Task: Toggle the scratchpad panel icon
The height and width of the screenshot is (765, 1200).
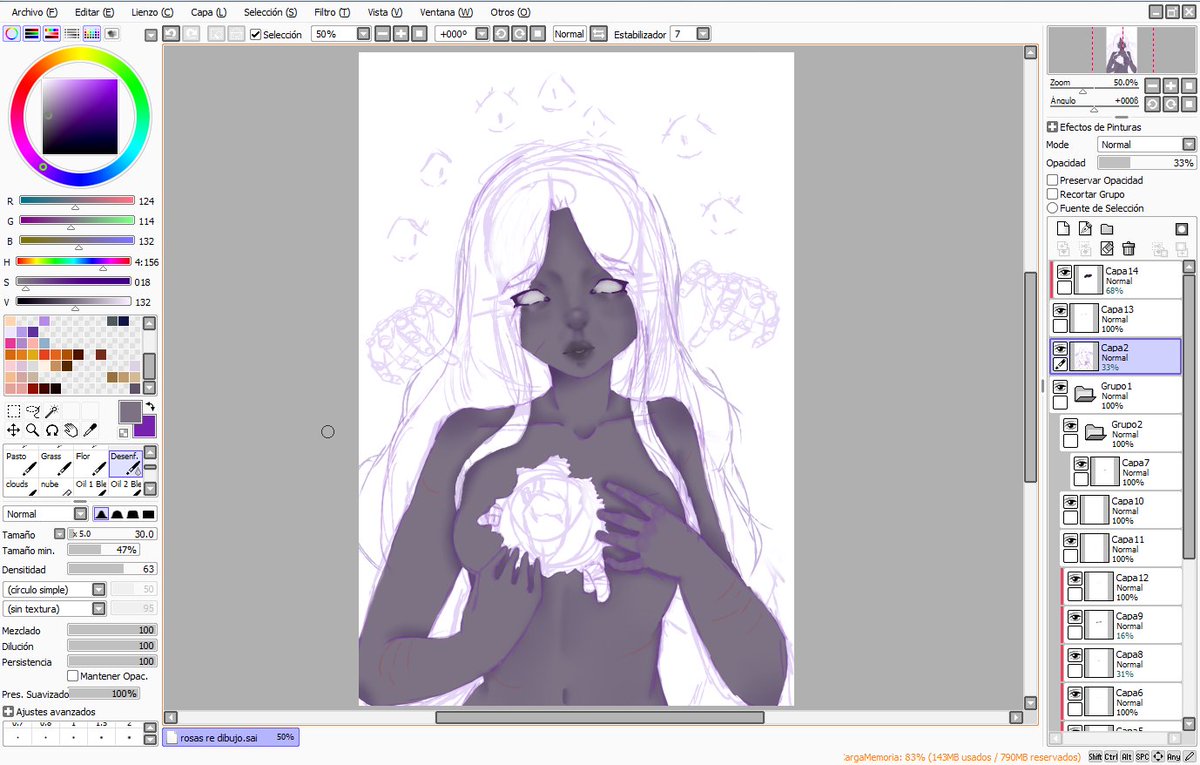Action: [112, 33]
